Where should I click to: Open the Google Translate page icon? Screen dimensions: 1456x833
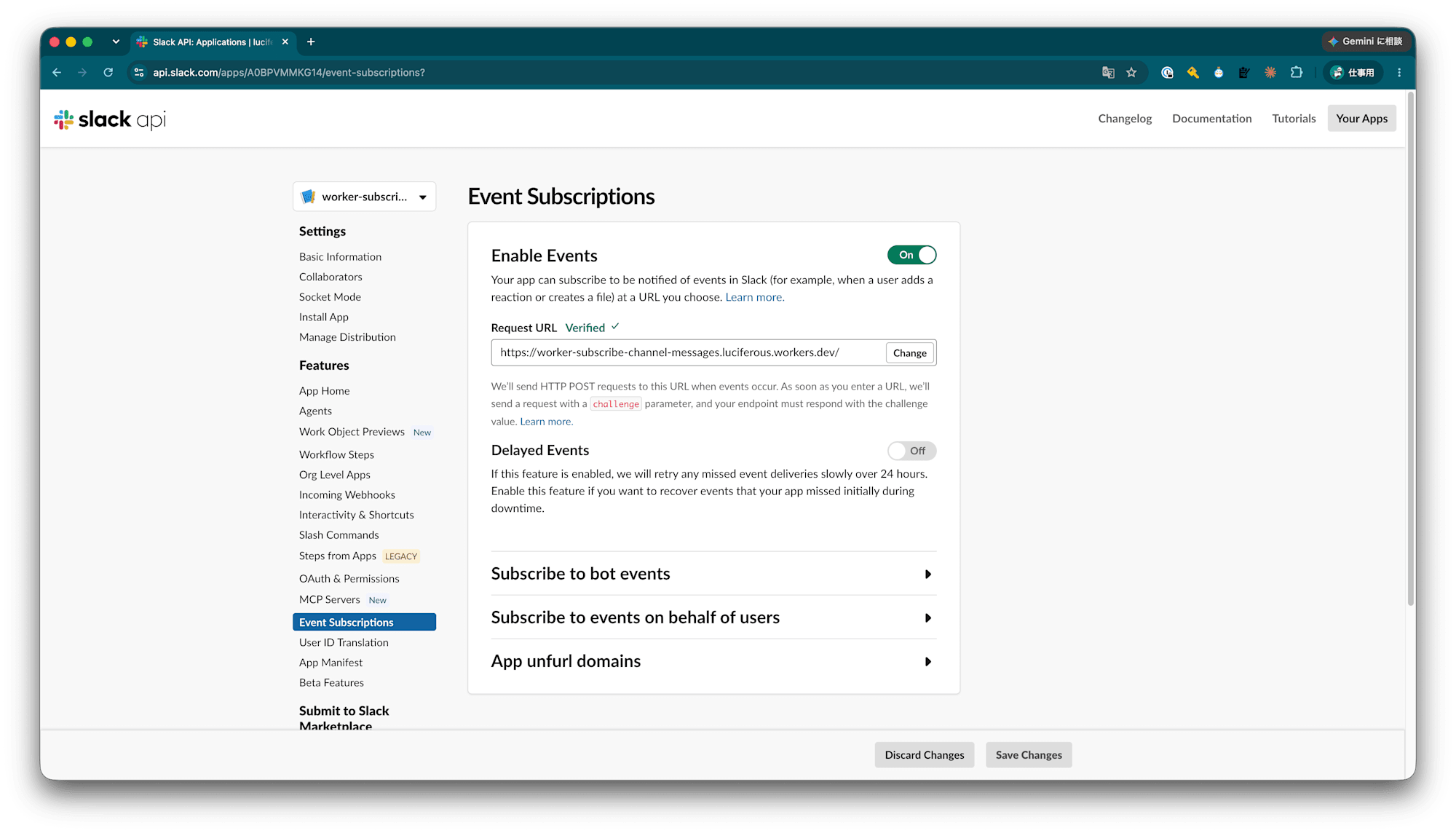click(1108, 73)
